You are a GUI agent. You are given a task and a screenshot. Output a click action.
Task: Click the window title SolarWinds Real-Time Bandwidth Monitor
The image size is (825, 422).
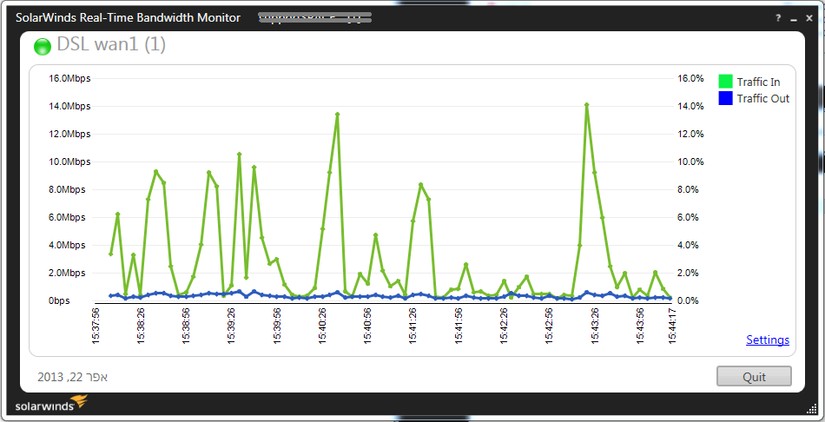point(128,17)
